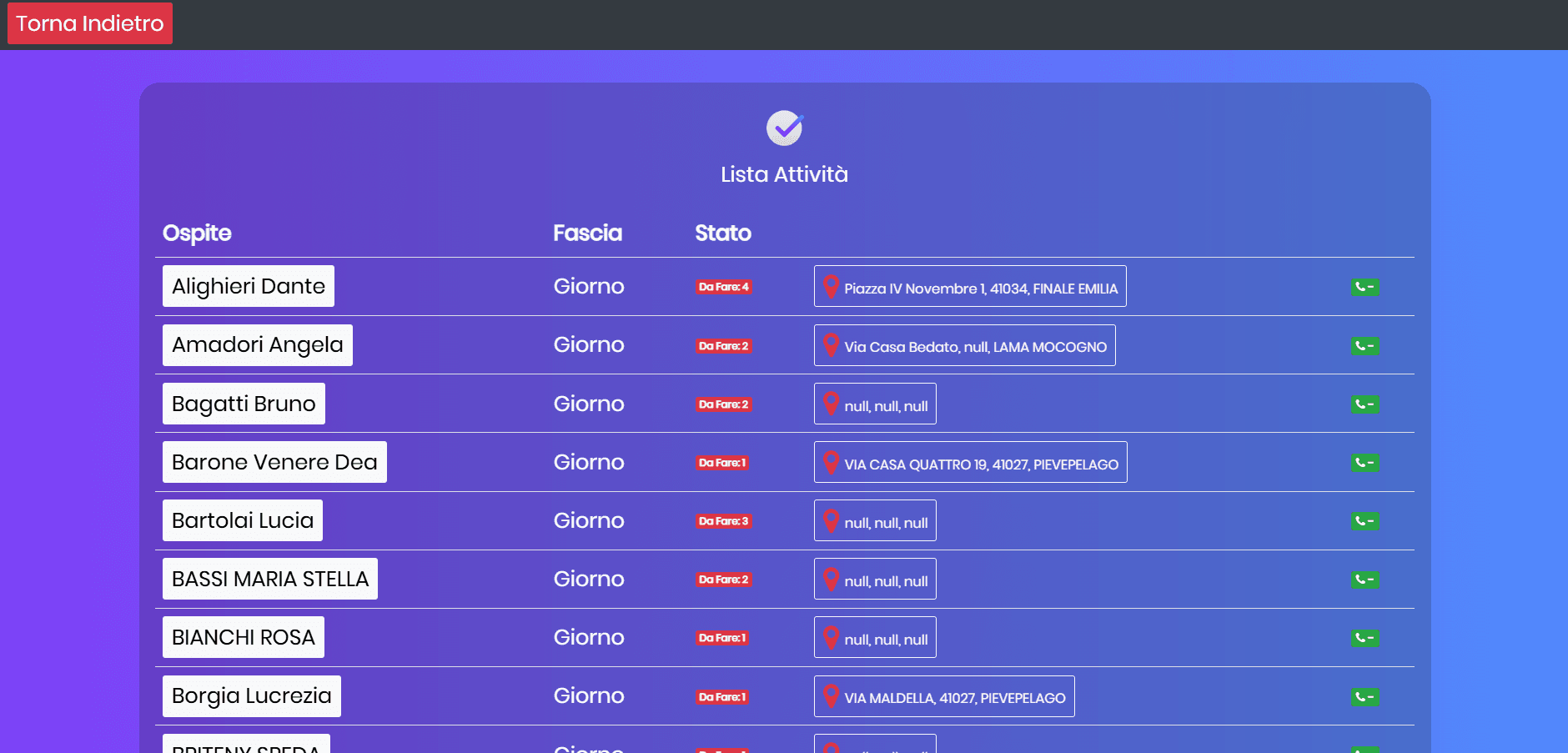Click the Da Fare: 4 status badge
The height and width of the screenshot is (753, 1568).
[723, 287]
